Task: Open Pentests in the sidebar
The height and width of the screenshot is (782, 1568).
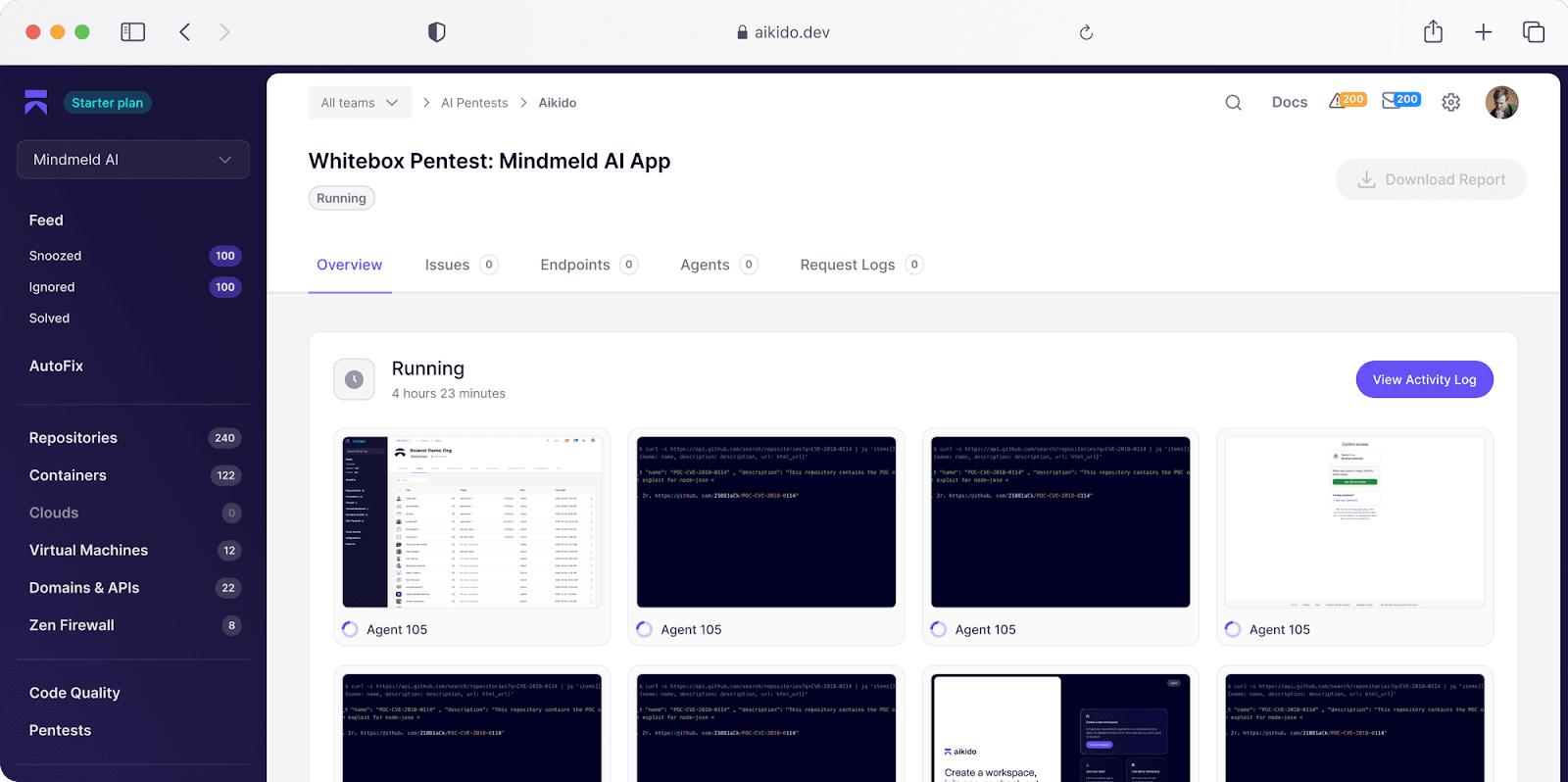Action: pyautogui.click(x=60, y=730)
